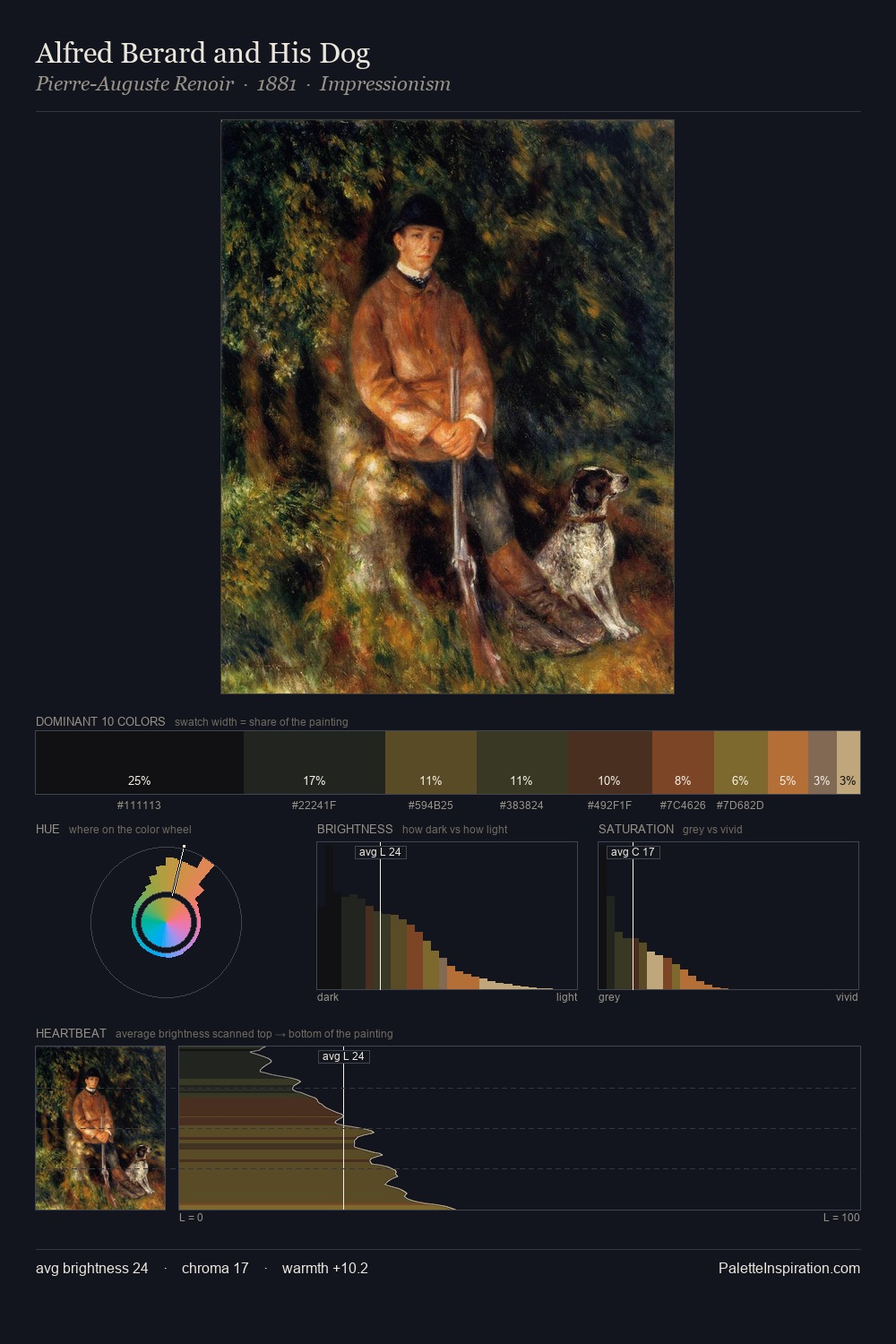Click the avg brightness 24 footer stat
This screenshot has height=1344, width=896.
(x=92, y=1268)
